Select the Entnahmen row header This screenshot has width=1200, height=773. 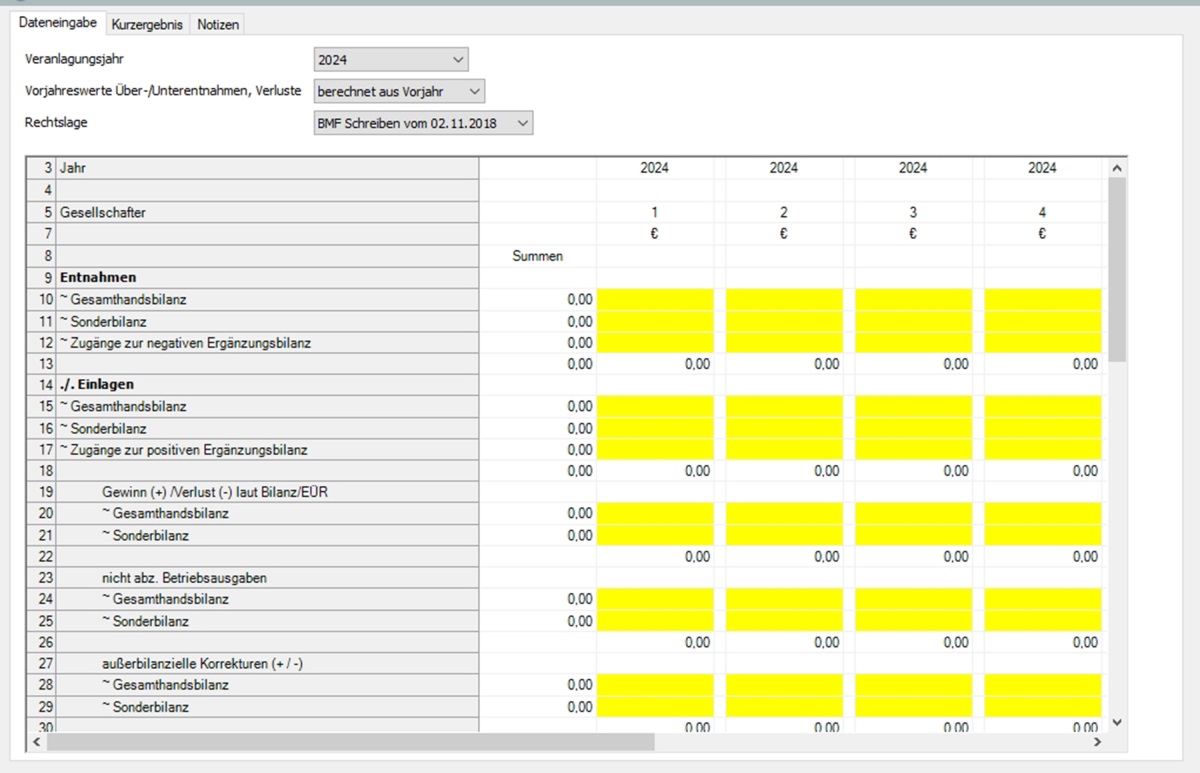(x=98, y=277)
